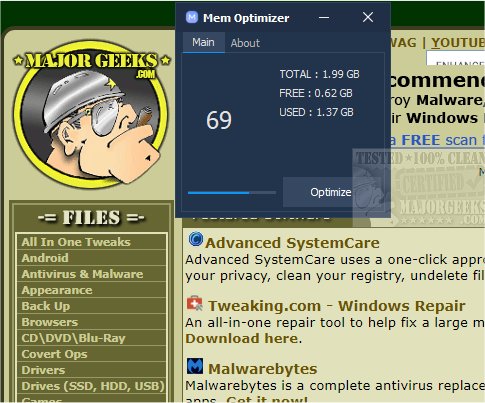Minimize the Mem Optimizer window

(x=324, y=18)
